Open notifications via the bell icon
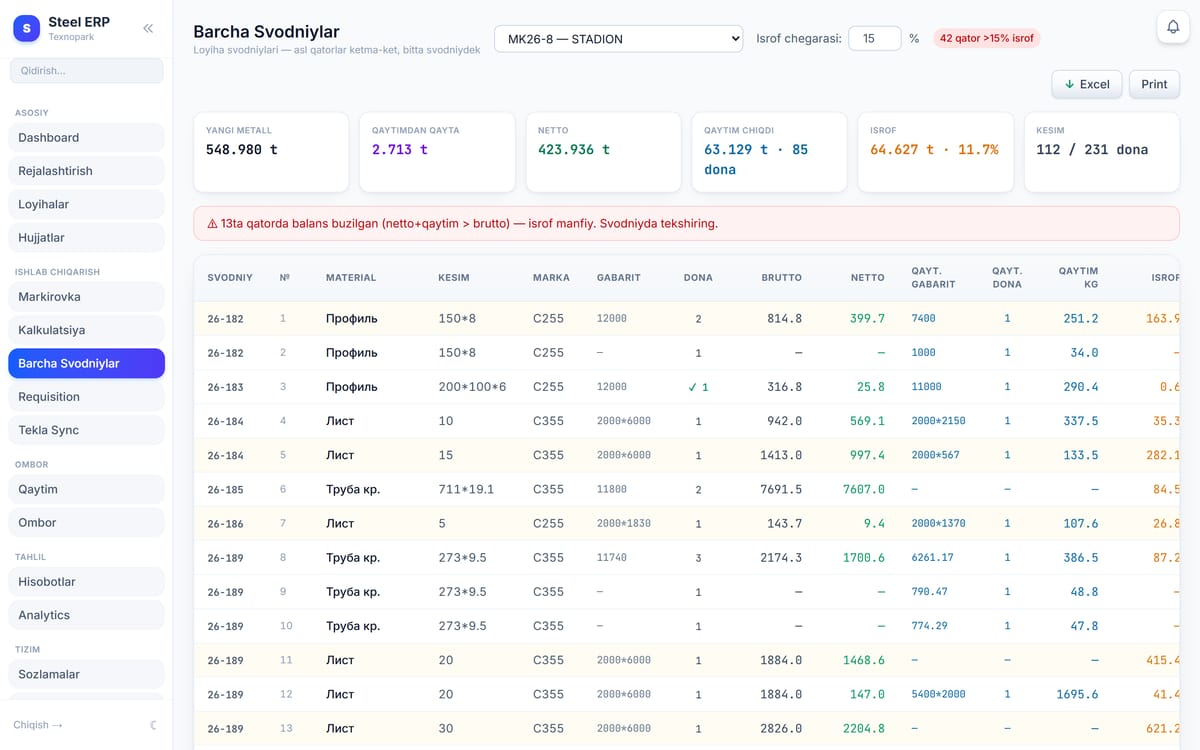This screenshot has width=1200, height=750. point(1173,27)
